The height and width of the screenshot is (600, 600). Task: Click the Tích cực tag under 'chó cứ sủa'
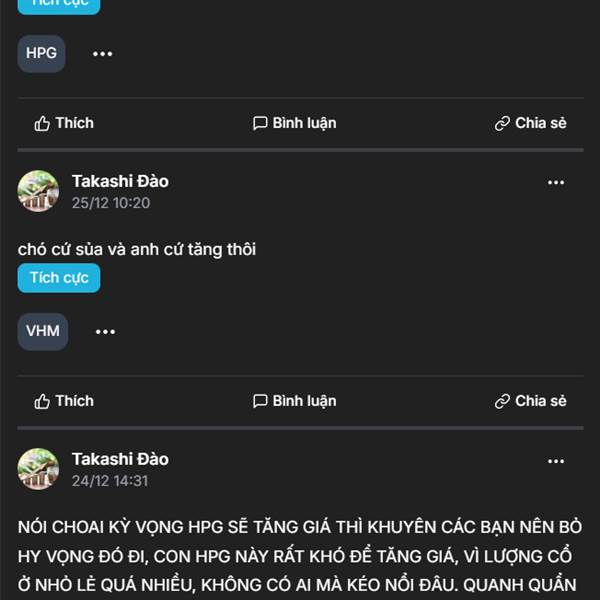[59, 278]
